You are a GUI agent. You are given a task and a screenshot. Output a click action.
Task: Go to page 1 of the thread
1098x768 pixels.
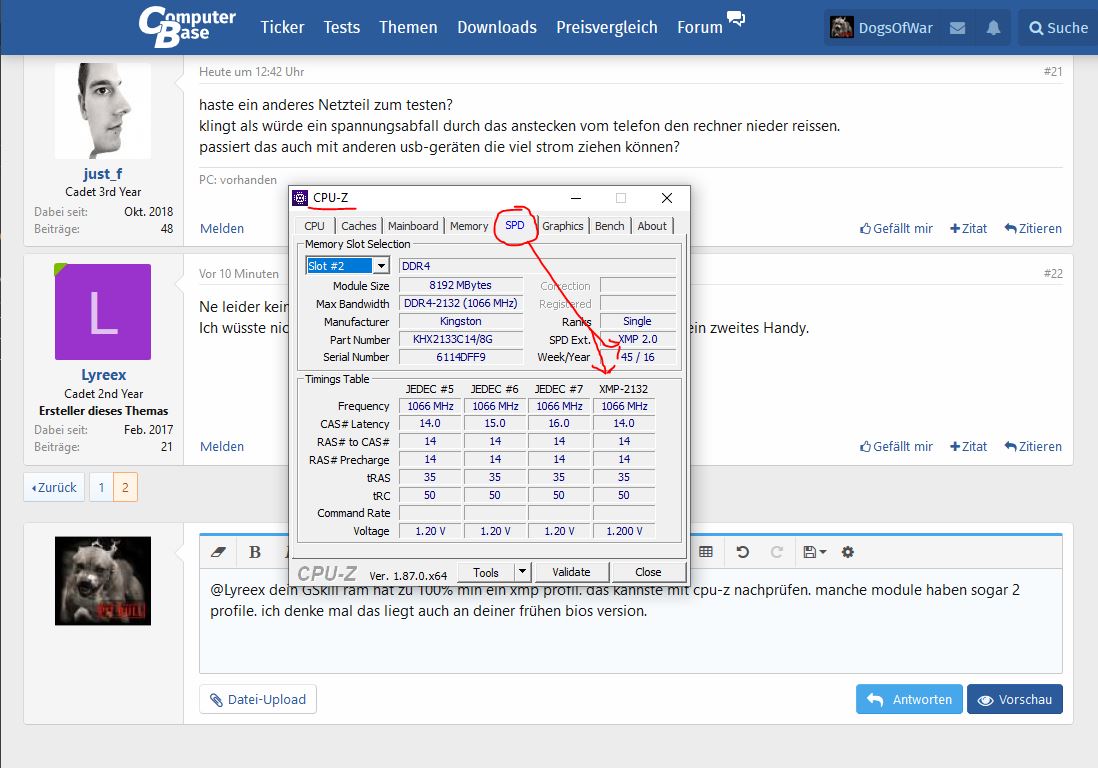[101, 487]
